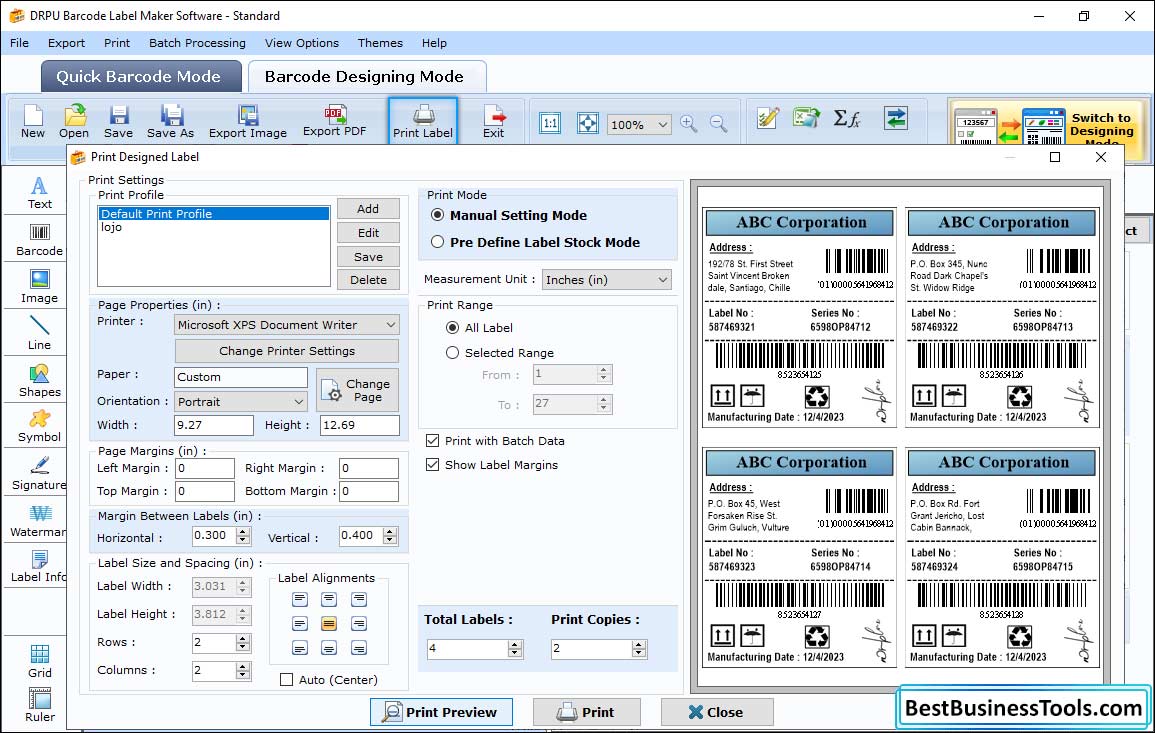Open the zoom percentage 100% dropdown
This screenshot has width=1155, height=733.
click(639, 124)
